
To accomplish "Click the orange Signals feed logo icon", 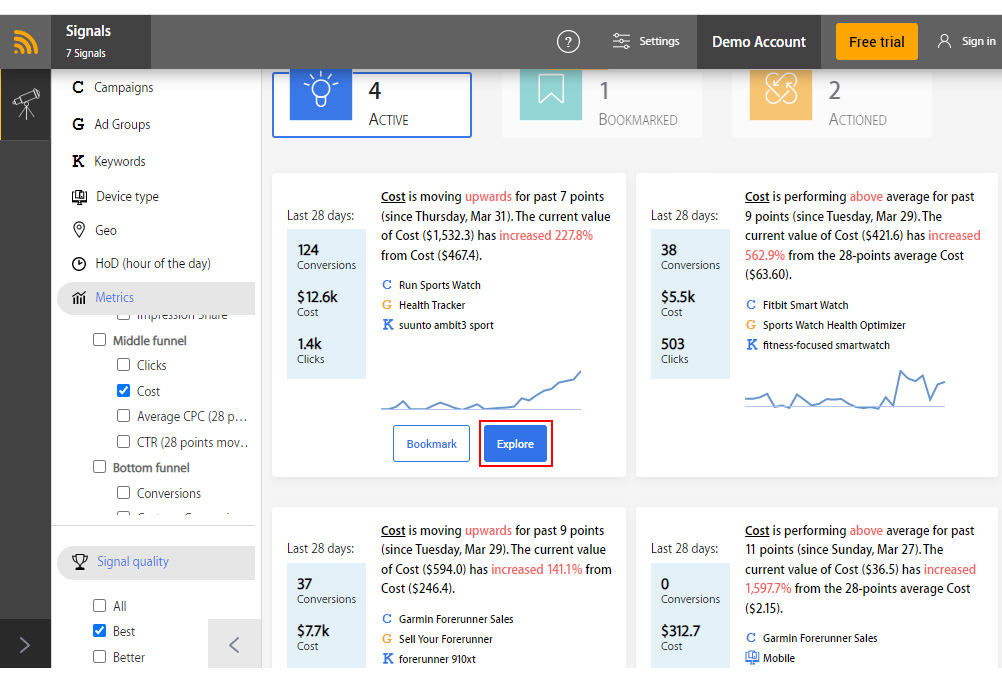I will tap(26, 43).
